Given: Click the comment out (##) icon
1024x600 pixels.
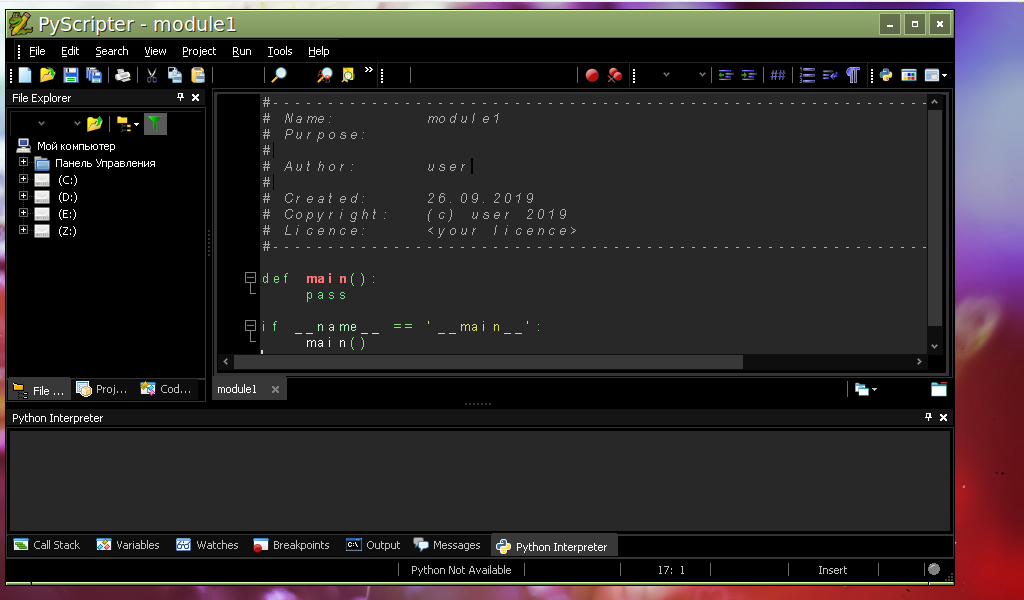Looking at the screenshot, I should [x=777, y=75].
